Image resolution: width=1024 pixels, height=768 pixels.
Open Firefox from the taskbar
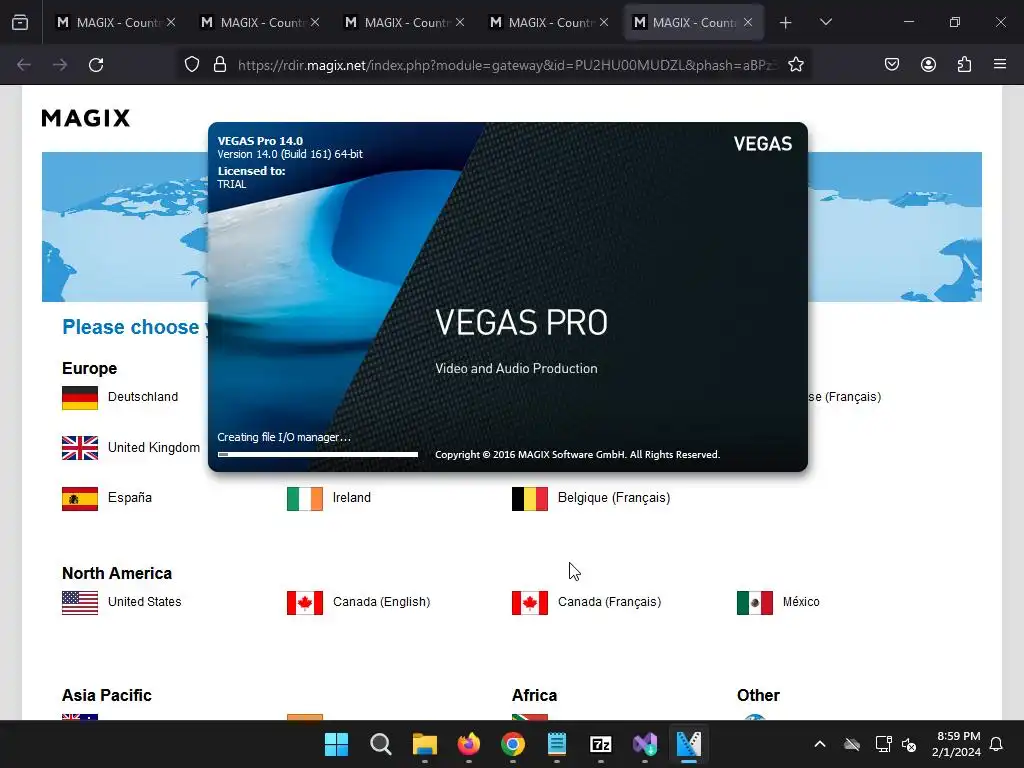click(x=468, y=744)
